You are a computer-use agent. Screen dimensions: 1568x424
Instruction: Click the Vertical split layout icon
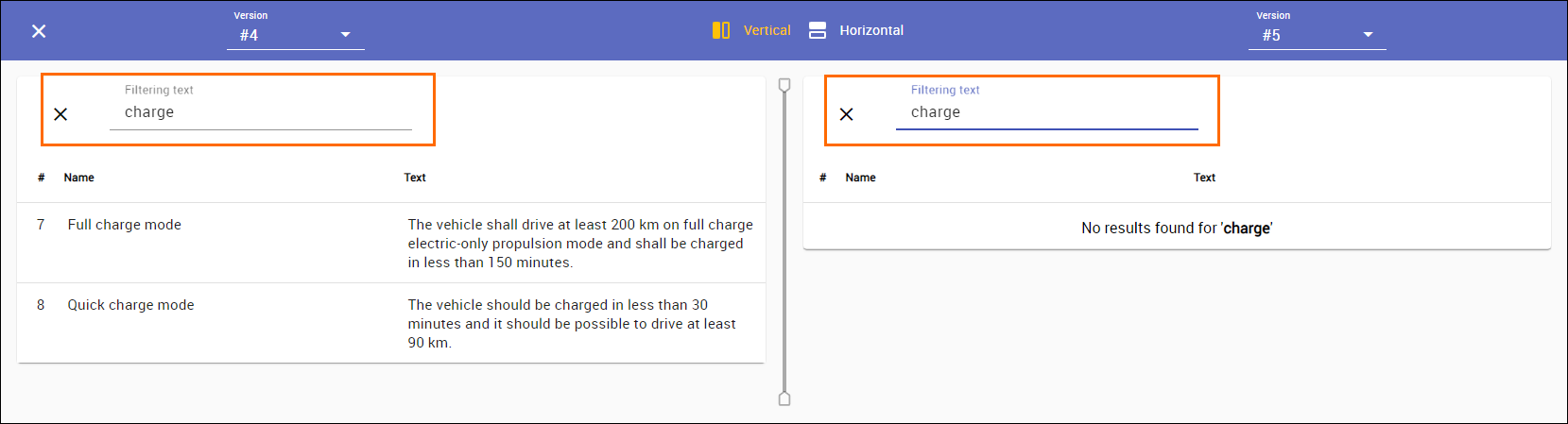coord(721,30)
